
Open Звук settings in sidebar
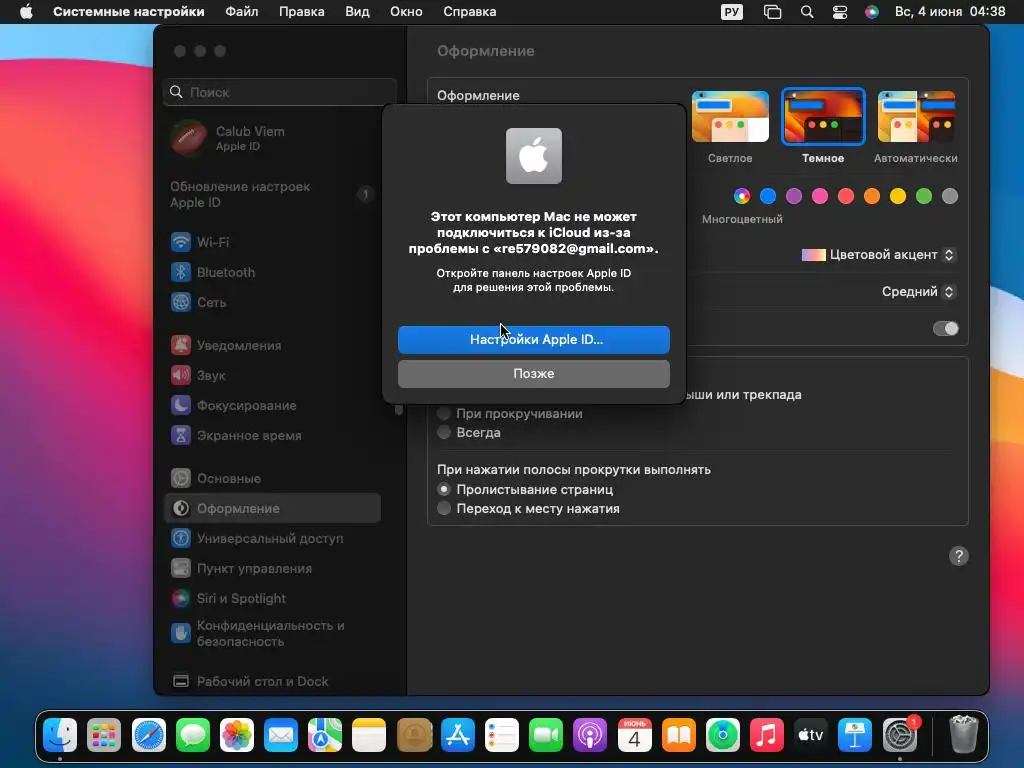(272, 376)
